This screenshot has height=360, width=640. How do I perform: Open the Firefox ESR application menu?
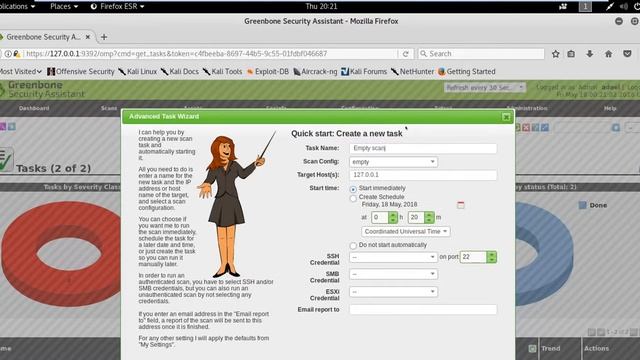coord(118,7)
